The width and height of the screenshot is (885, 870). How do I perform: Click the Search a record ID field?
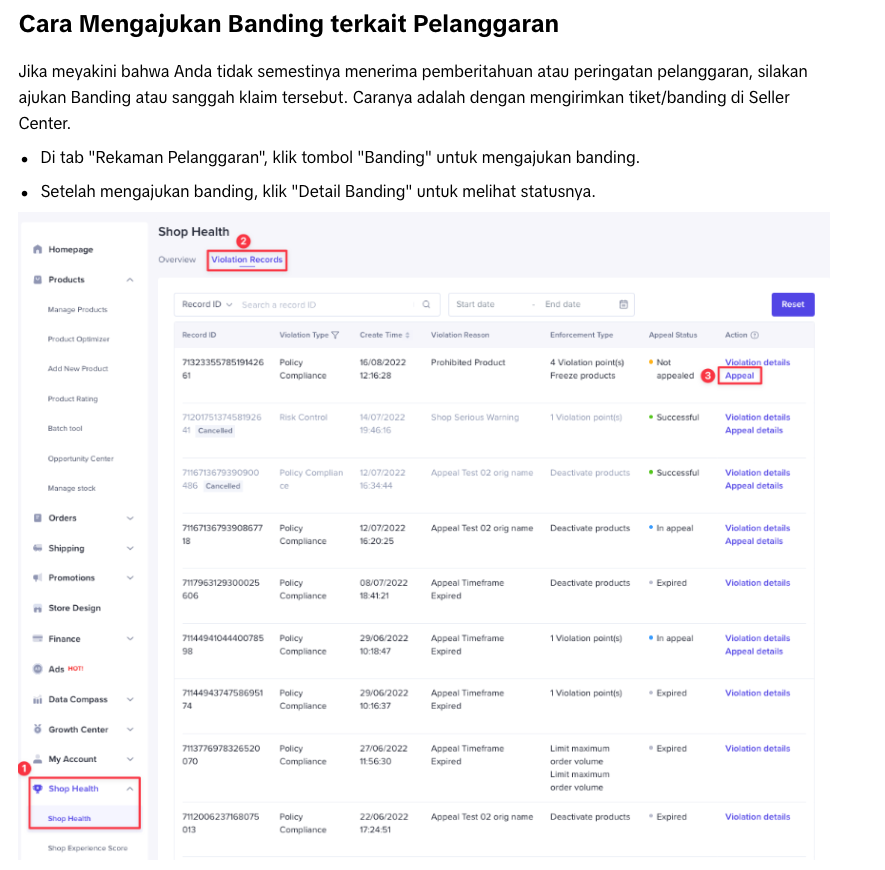point(325,304)
